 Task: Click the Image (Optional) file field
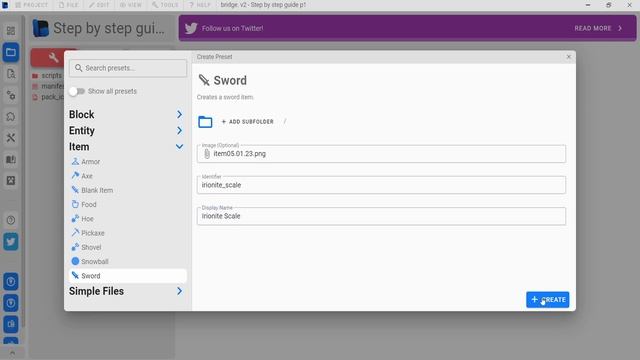click(381, 154)
